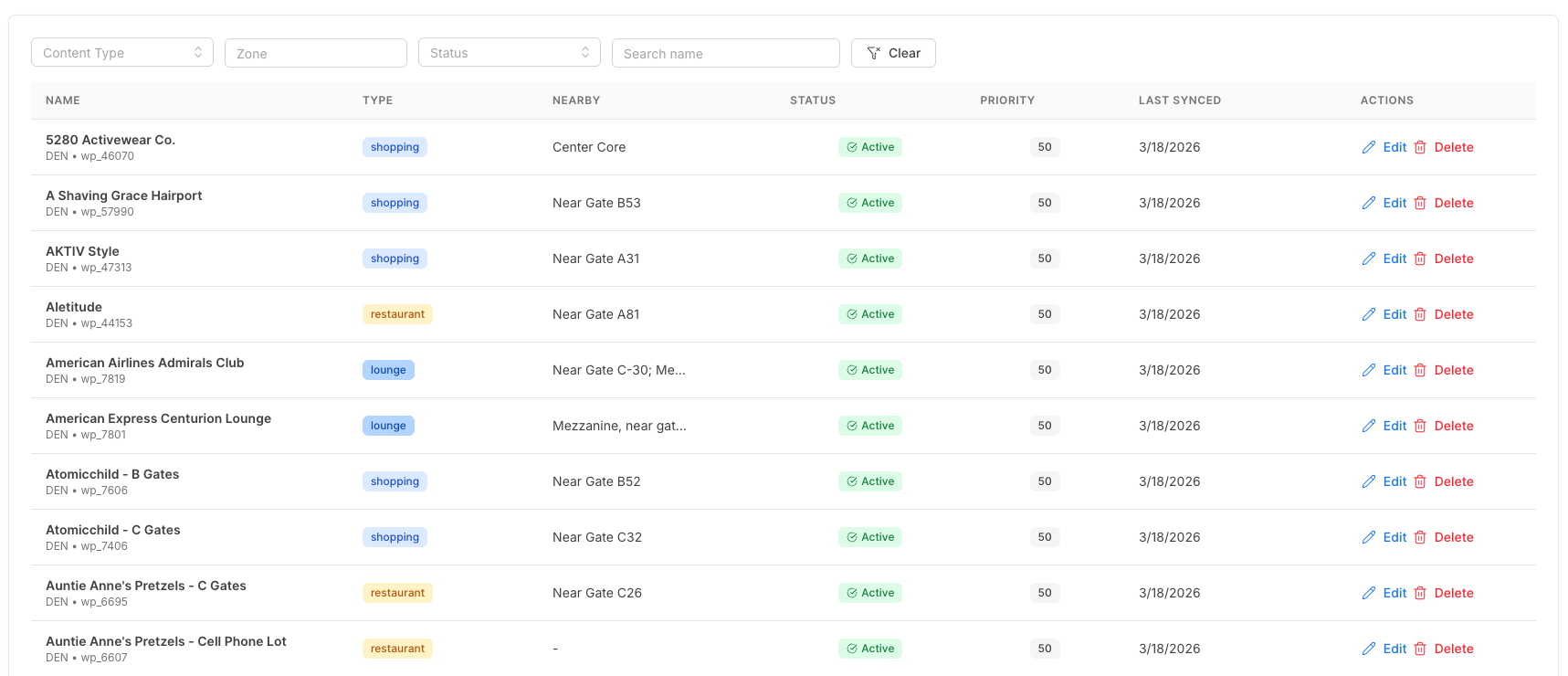Focus the Zone filter field

316,53
